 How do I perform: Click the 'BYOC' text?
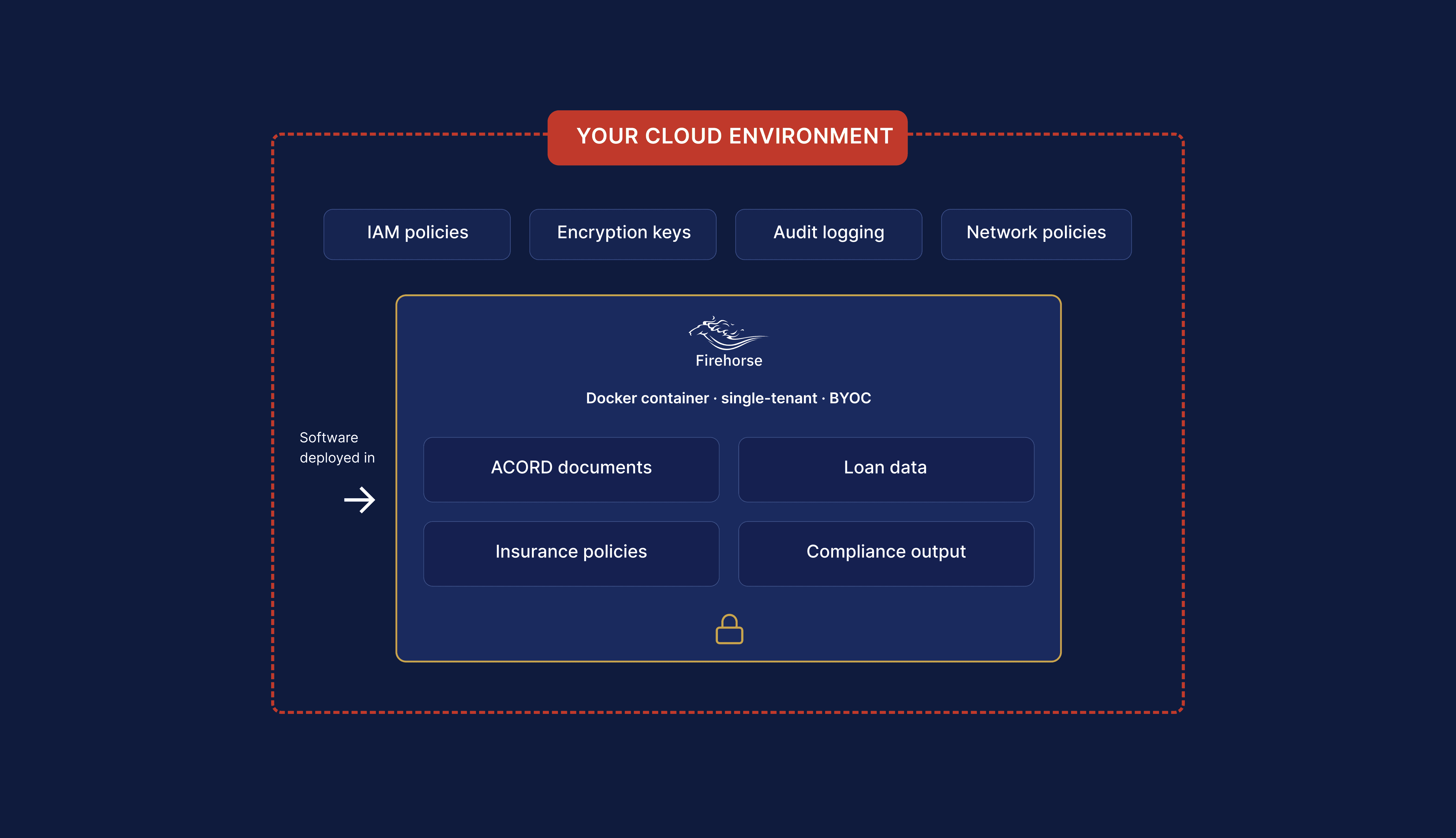coord(850,398)
